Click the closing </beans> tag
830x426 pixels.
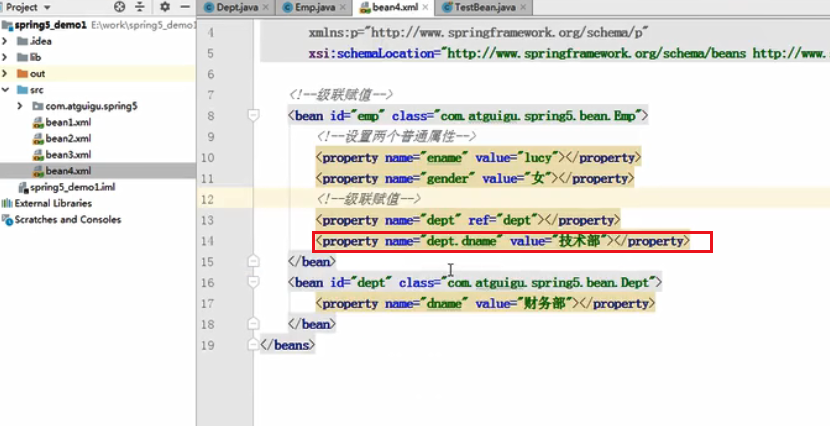tap(287, 345)
